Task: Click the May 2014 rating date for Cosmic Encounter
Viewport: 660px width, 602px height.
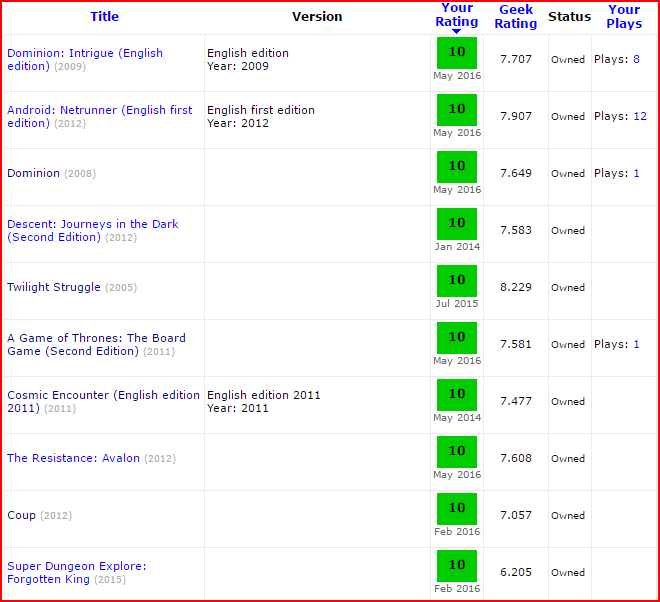Action: [457, 418]
